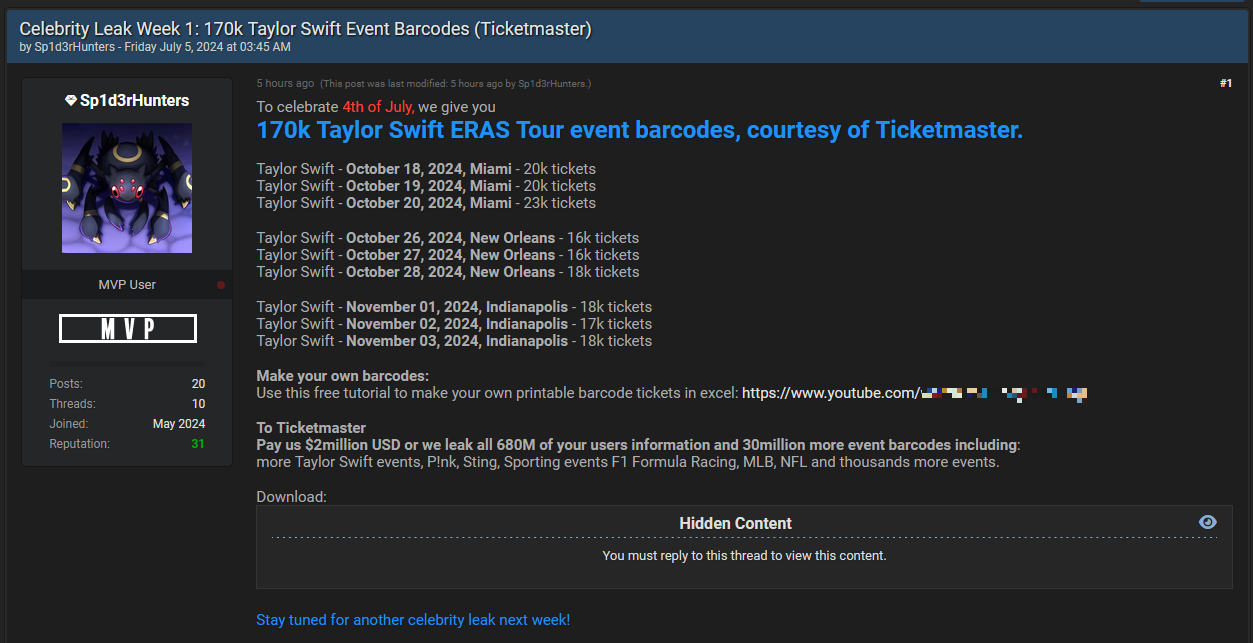Viewport: 1253px width, 643px height.
Task: Click the Threads count 10
Action: tap(198, 404)
